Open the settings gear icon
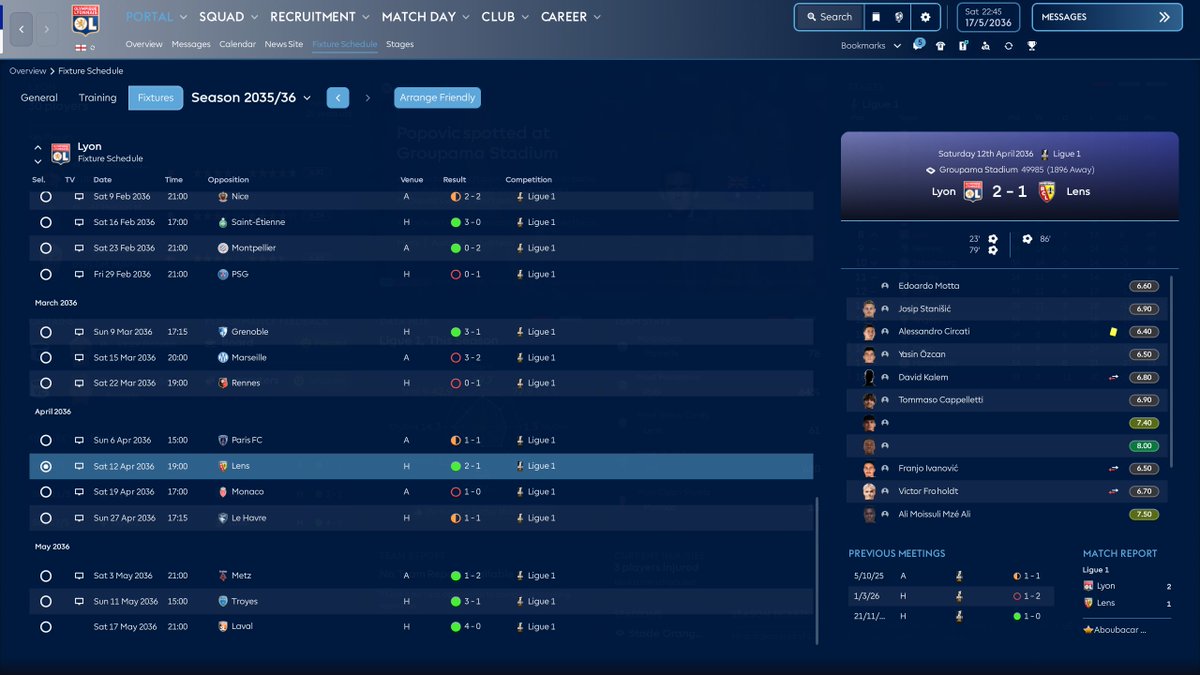This screenshot has width=1200, height=675. coord(925,17)
